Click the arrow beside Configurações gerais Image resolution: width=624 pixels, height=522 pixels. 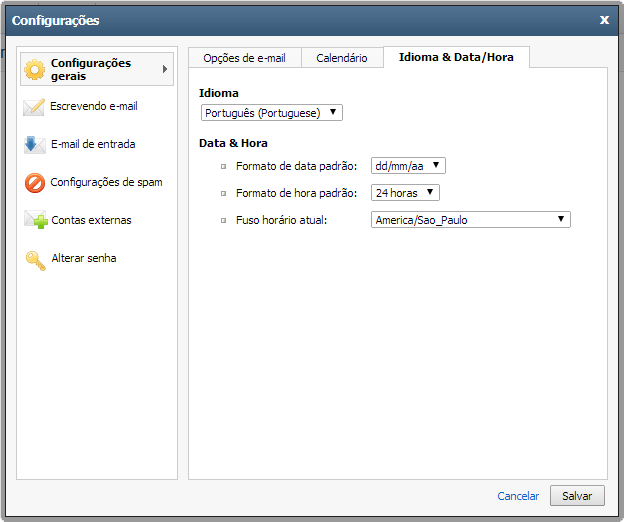pyautogui.click(x=165, y=69)
